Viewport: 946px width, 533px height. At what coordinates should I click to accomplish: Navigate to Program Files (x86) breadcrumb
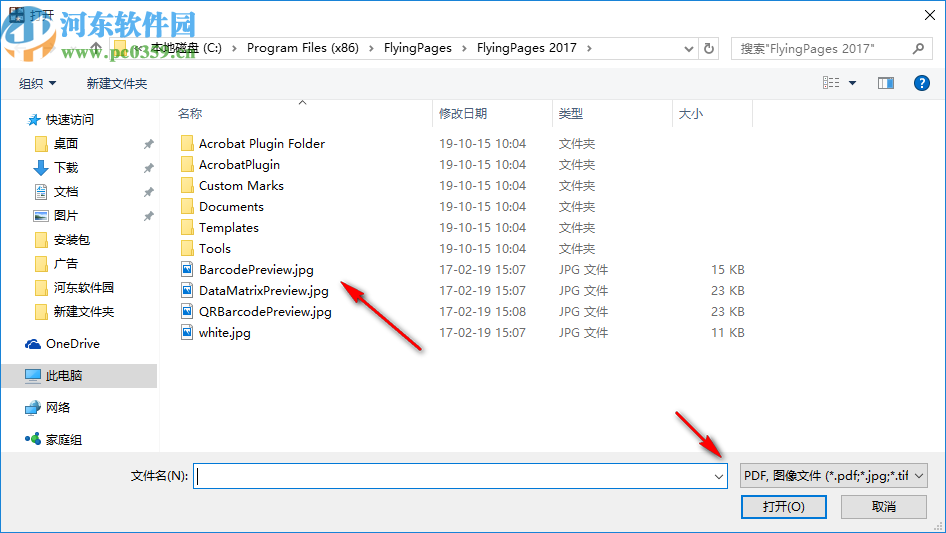[302, 48]
